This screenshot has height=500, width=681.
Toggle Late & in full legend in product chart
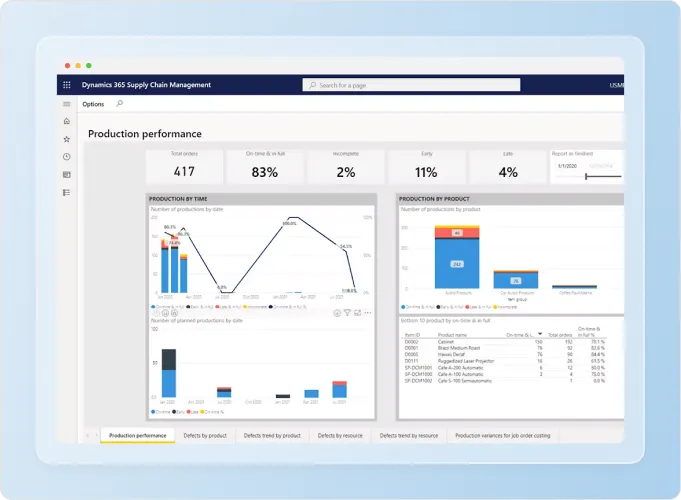[x=478, y=307]
